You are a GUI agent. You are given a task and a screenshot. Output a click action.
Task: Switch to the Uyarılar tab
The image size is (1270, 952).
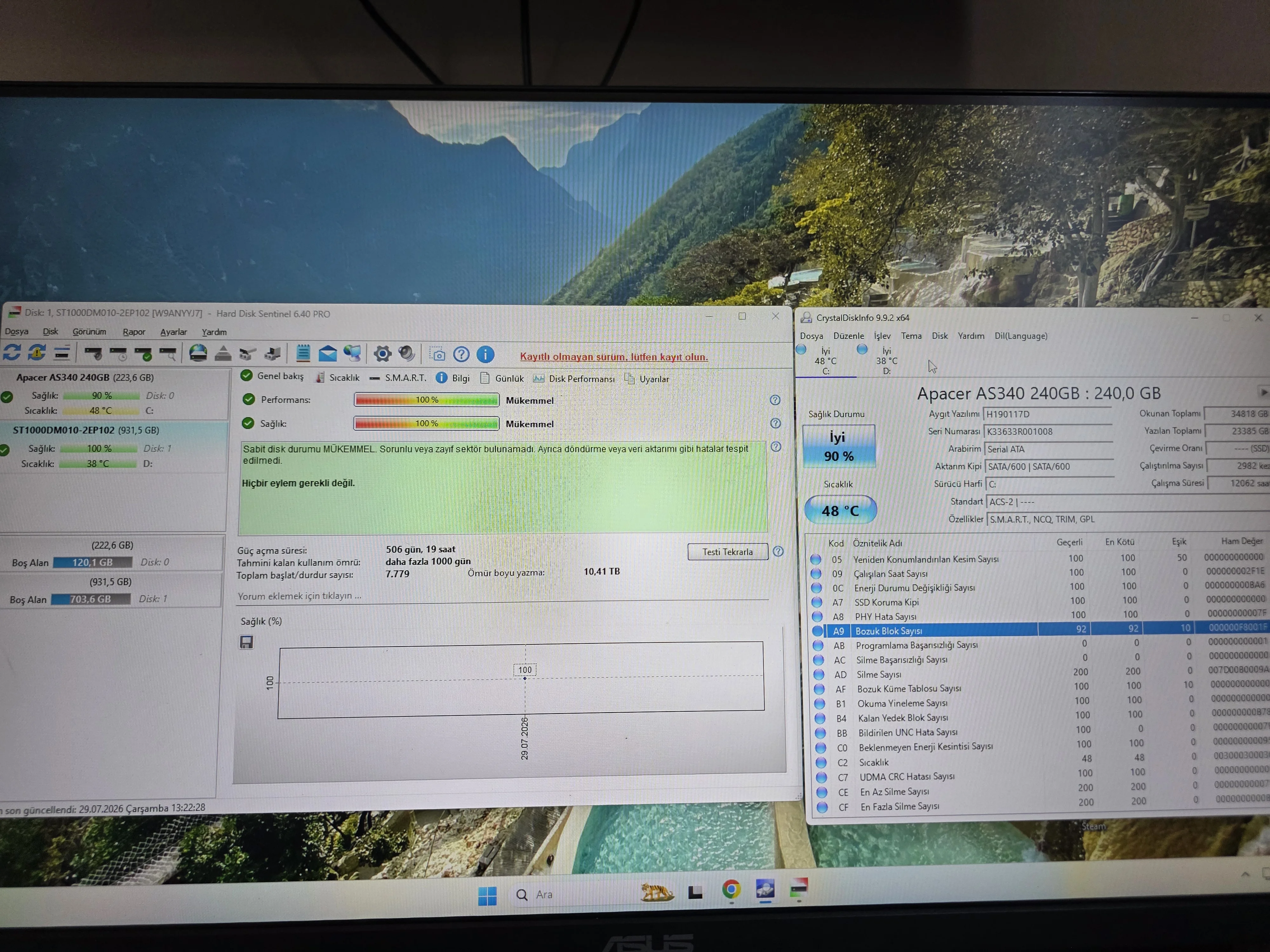click(x=647, y=379)
